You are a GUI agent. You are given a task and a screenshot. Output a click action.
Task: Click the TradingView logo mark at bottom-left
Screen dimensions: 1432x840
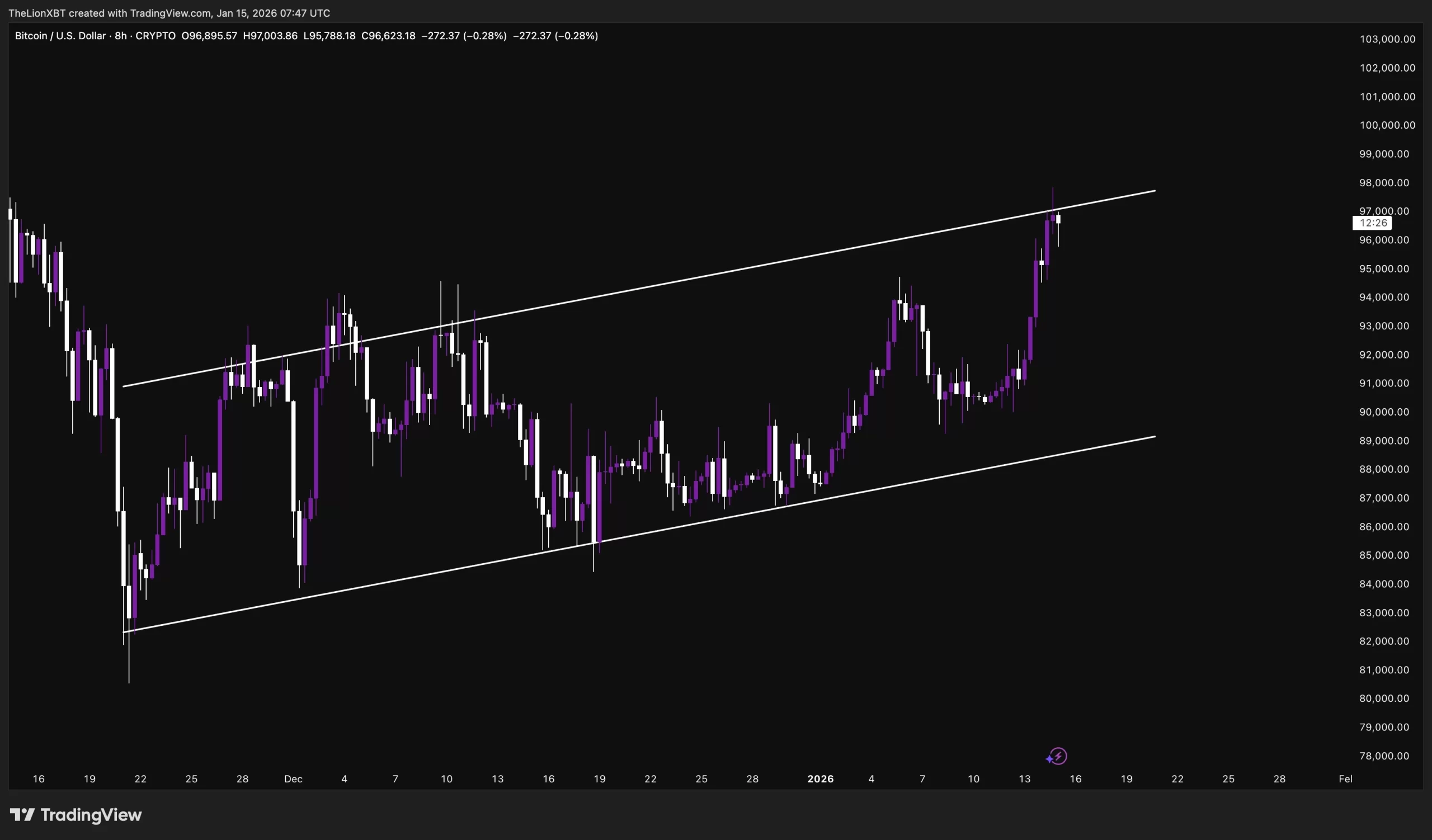[22, 815]
